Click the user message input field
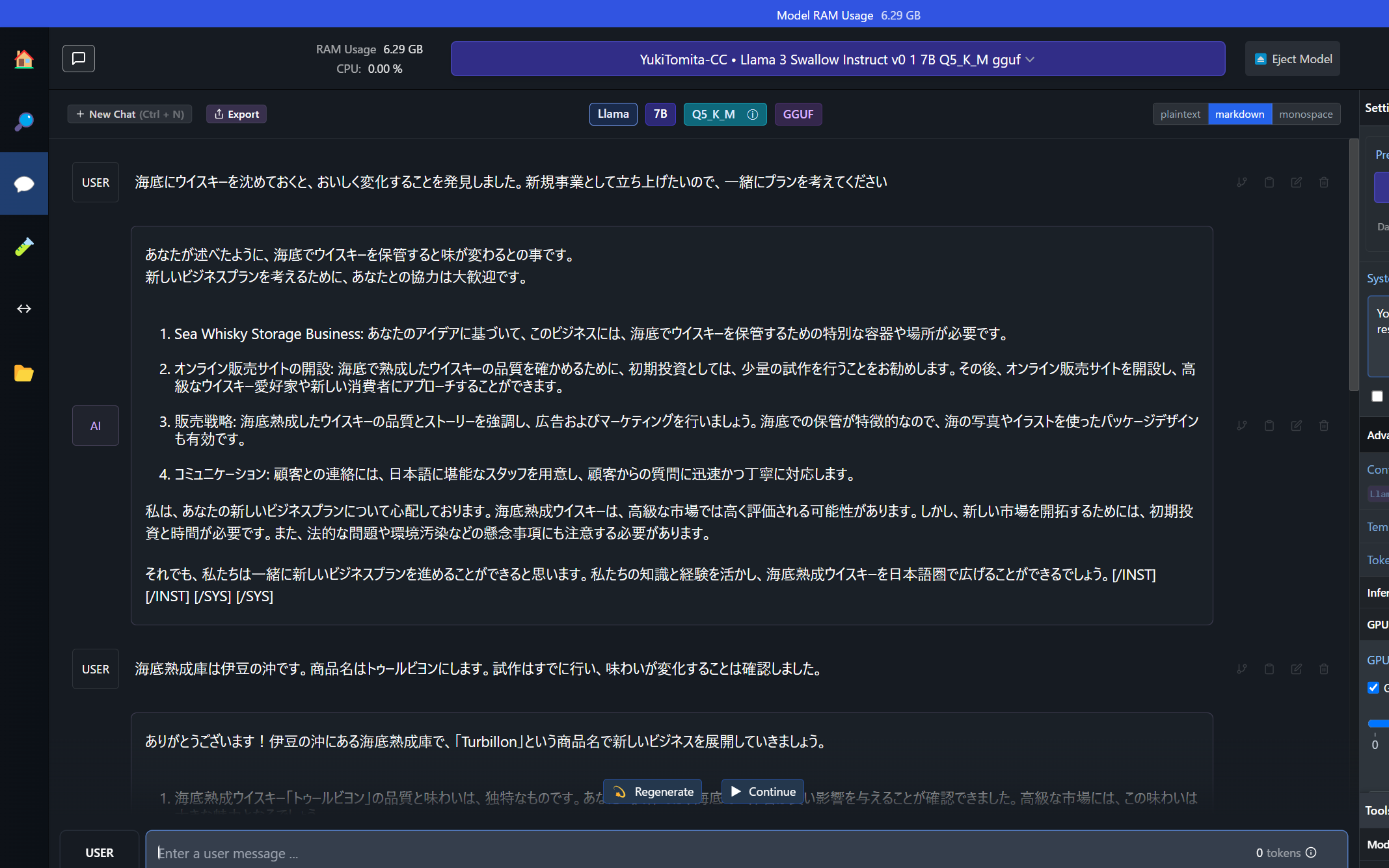Image resolution: width=1389 pixels, height=868 pixels. click(x=703, y=853)
